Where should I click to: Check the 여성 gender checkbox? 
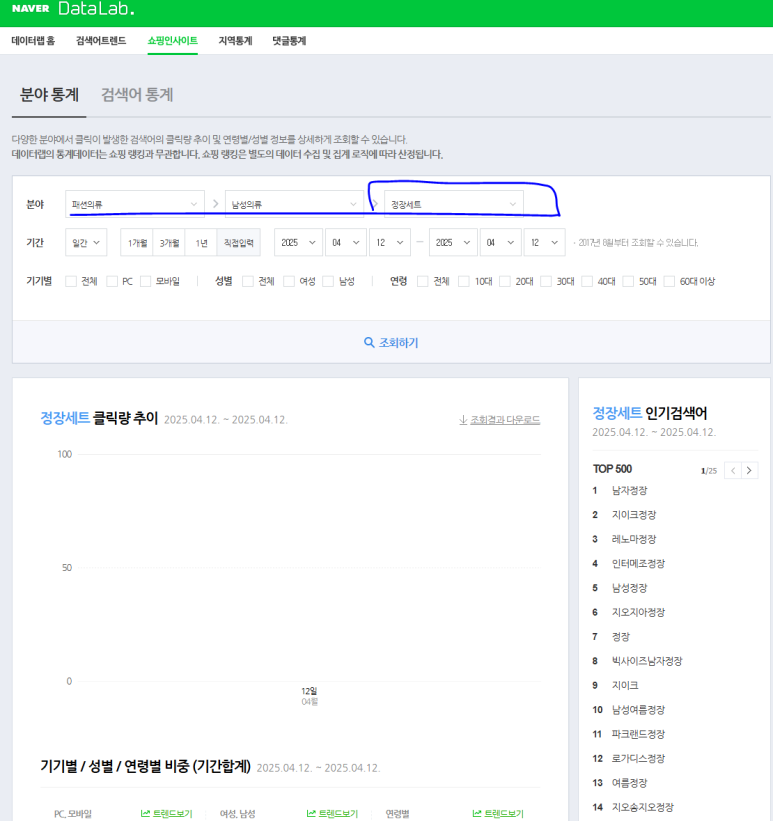coord(289,282)
